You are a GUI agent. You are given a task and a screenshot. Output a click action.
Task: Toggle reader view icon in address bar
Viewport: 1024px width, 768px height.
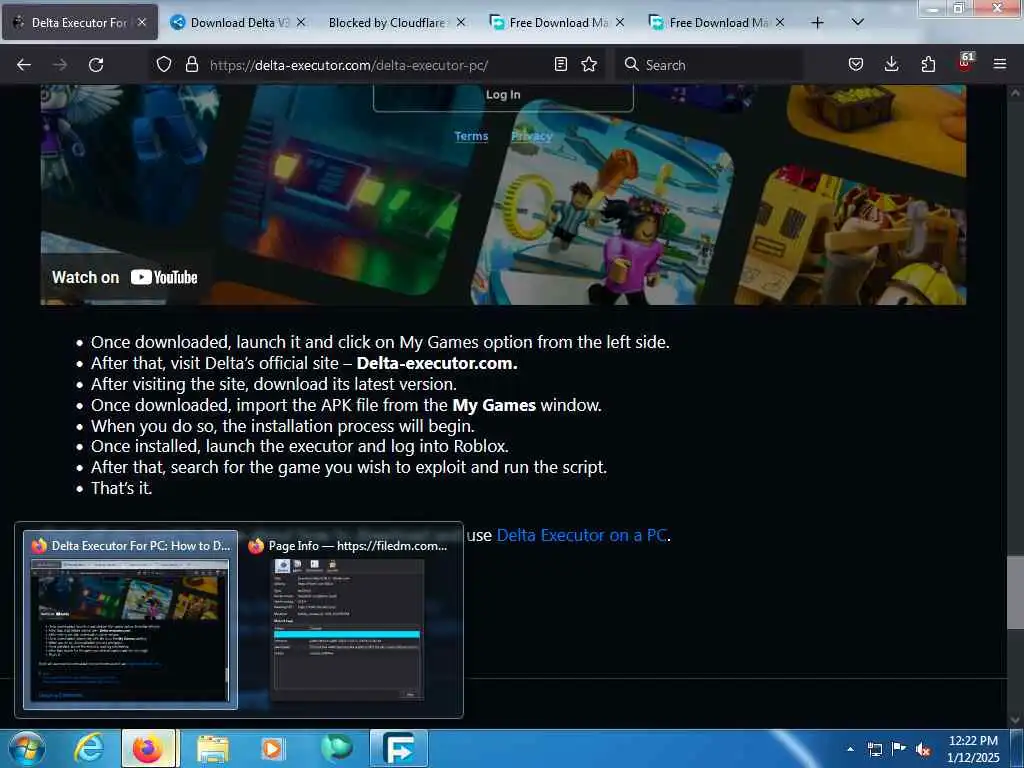coord(560,64)
